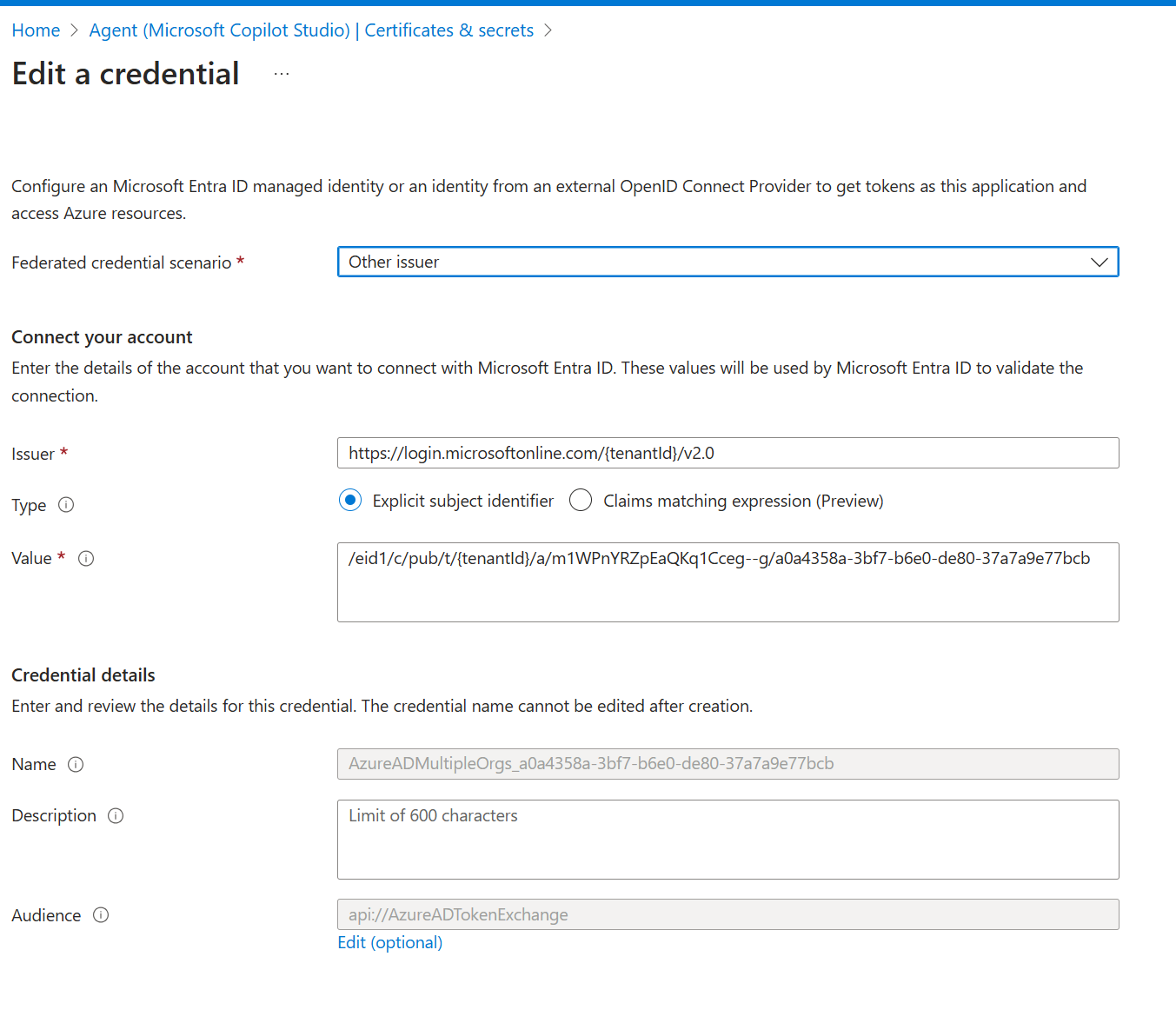1176x1023 pixels.
Task: Select Explicit subject identifier radio button
Action: (x=350, y=501)
